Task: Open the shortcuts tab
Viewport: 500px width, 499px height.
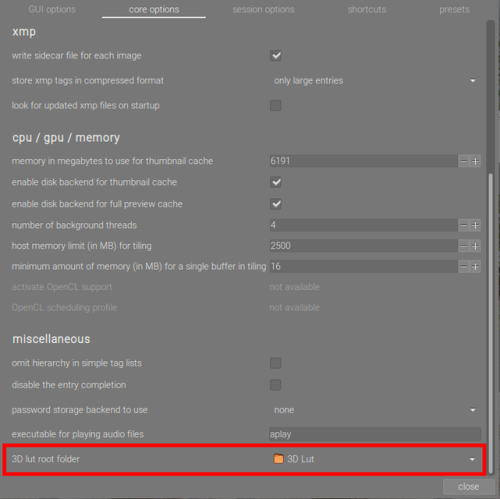Action: click(367, 9)
